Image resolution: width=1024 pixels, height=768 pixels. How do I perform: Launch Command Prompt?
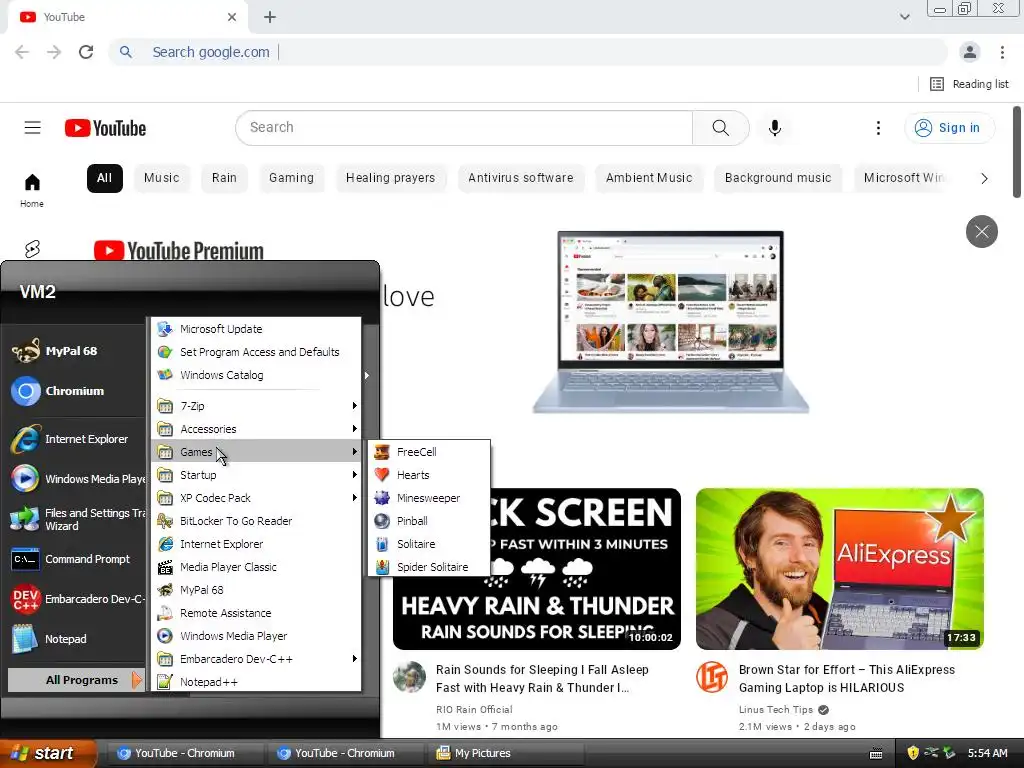[x=75, y=559]
